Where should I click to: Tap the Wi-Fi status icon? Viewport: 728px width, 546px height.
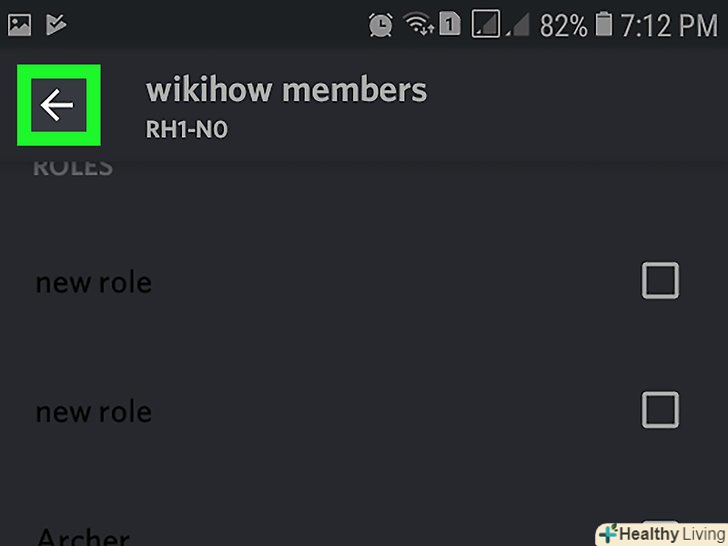(419, 24)
